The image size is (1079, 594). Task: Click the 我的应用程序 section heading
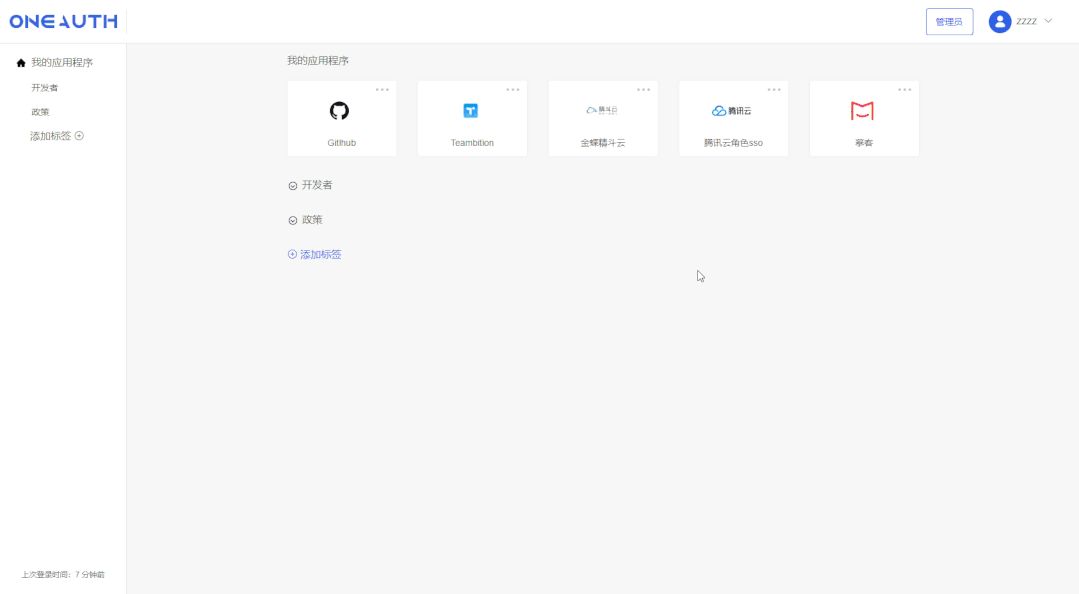pyautogui.click(x=318, y=61)
